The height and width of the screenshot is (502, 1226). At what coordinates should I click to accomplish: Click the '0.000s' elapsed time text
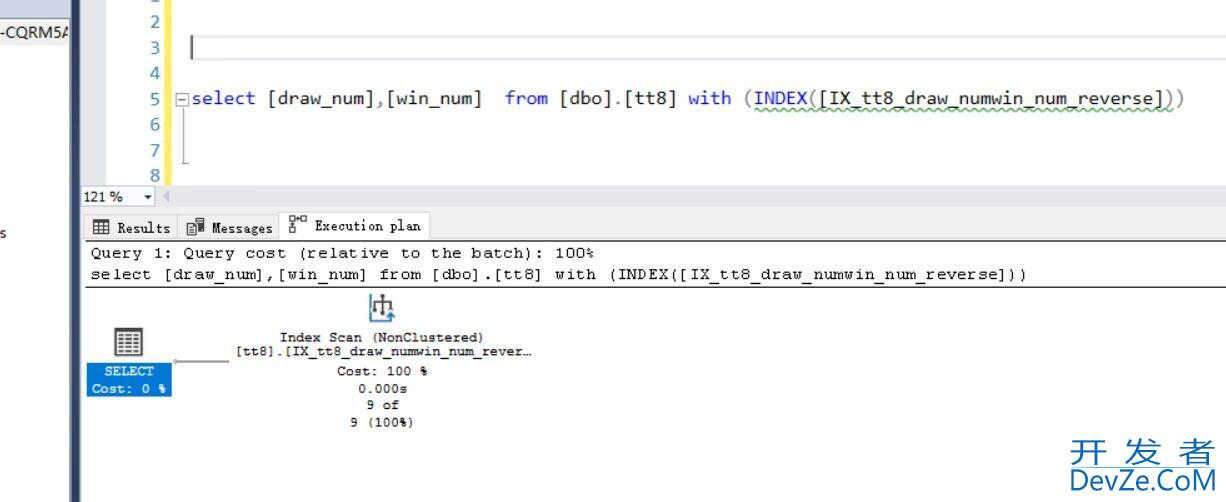click(381, 388)
